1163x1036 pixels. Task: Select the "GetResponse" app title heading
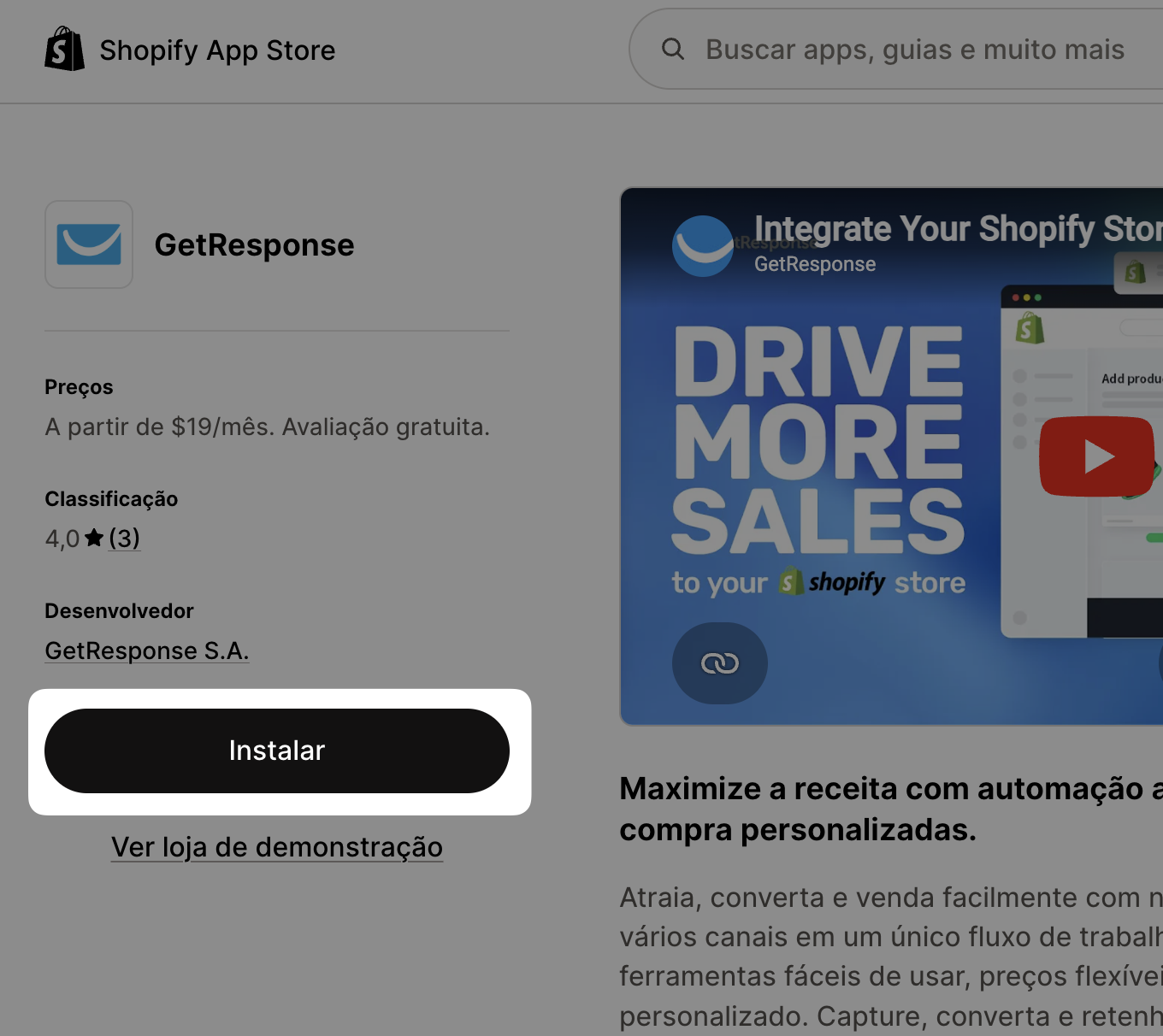click(x=254, y=245)
